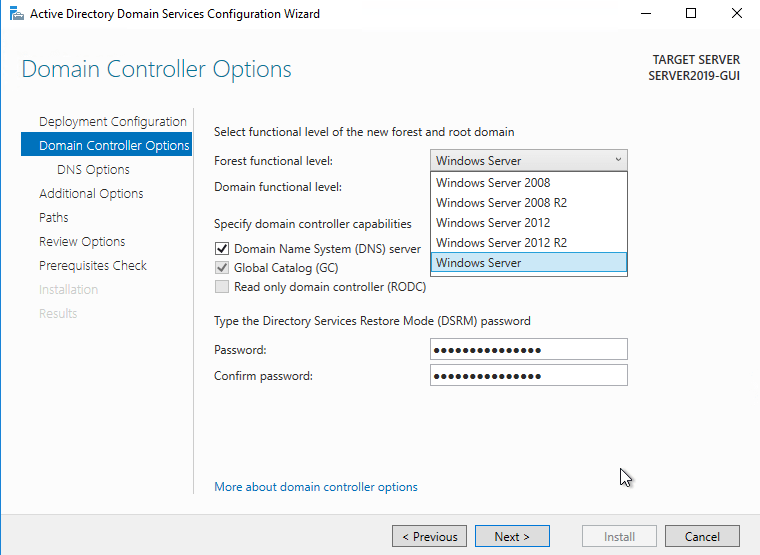Go to Review Options step
The image size is (760, 555).
tap(82, 241)
